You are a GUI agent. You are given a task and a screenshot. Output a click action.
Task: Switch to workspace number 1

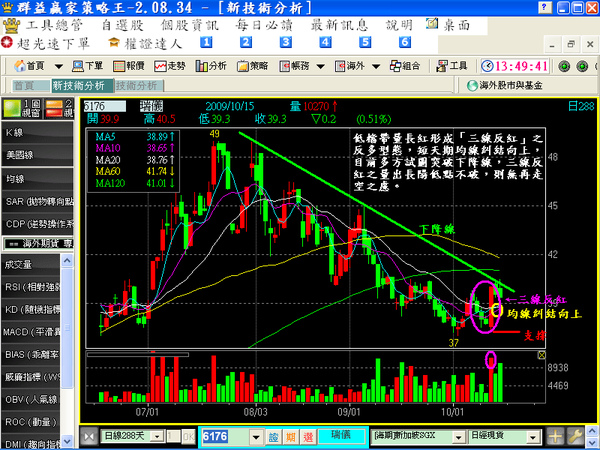tap(206, 42)
